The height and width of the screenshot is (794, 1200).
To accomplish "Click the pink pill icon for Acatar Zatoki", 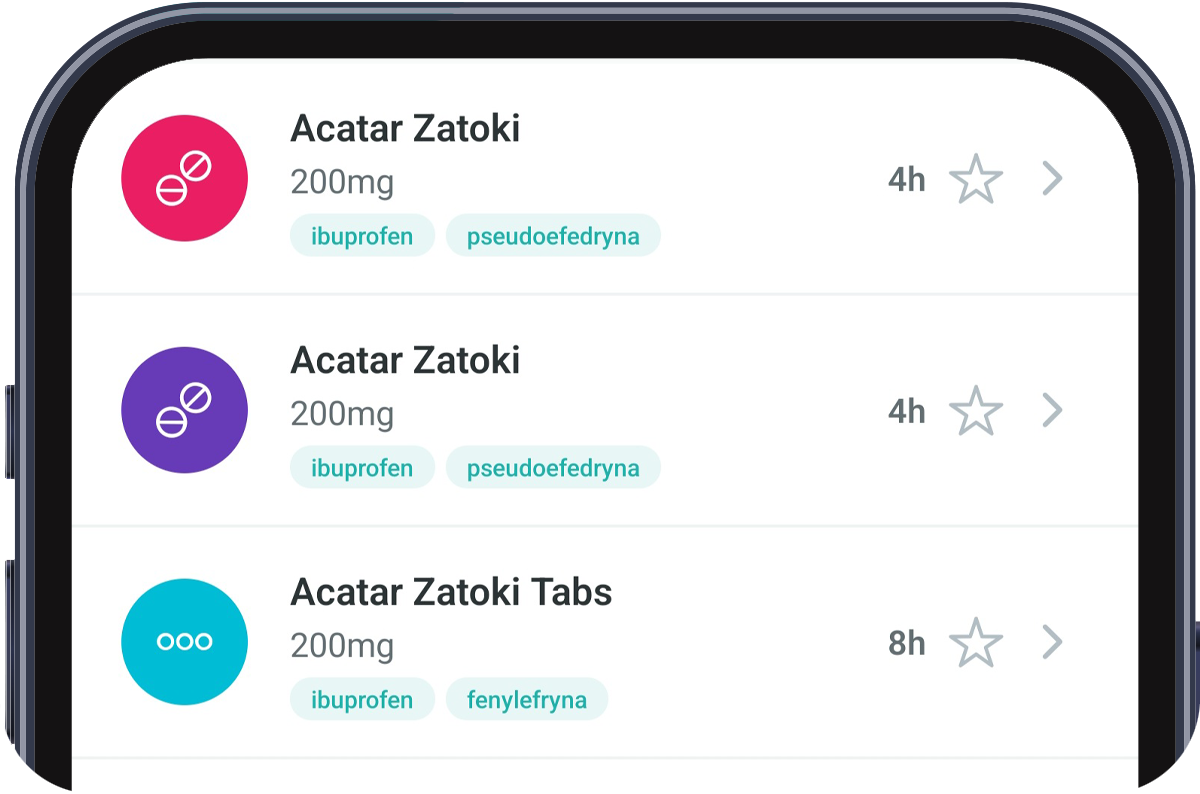I will coord(184,178).
